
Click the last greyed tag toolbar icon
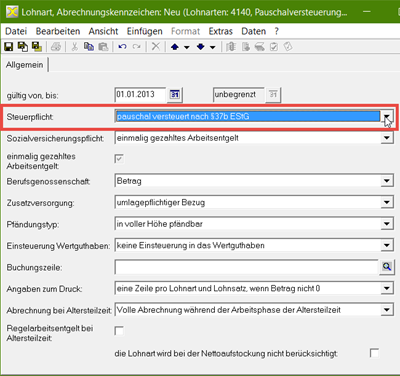288,47
